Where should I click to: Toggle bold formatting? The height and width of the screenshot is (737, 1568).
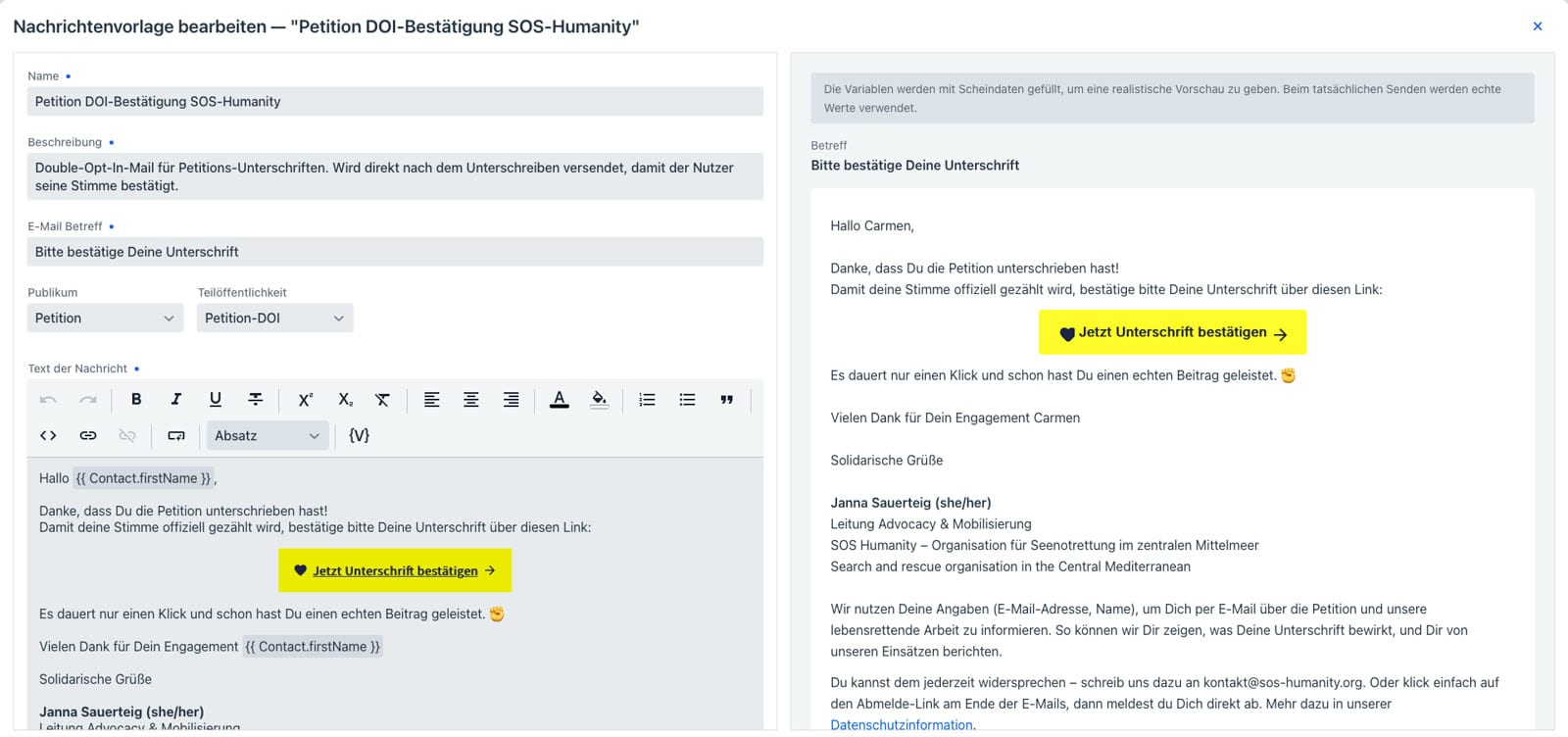point(136,400)
